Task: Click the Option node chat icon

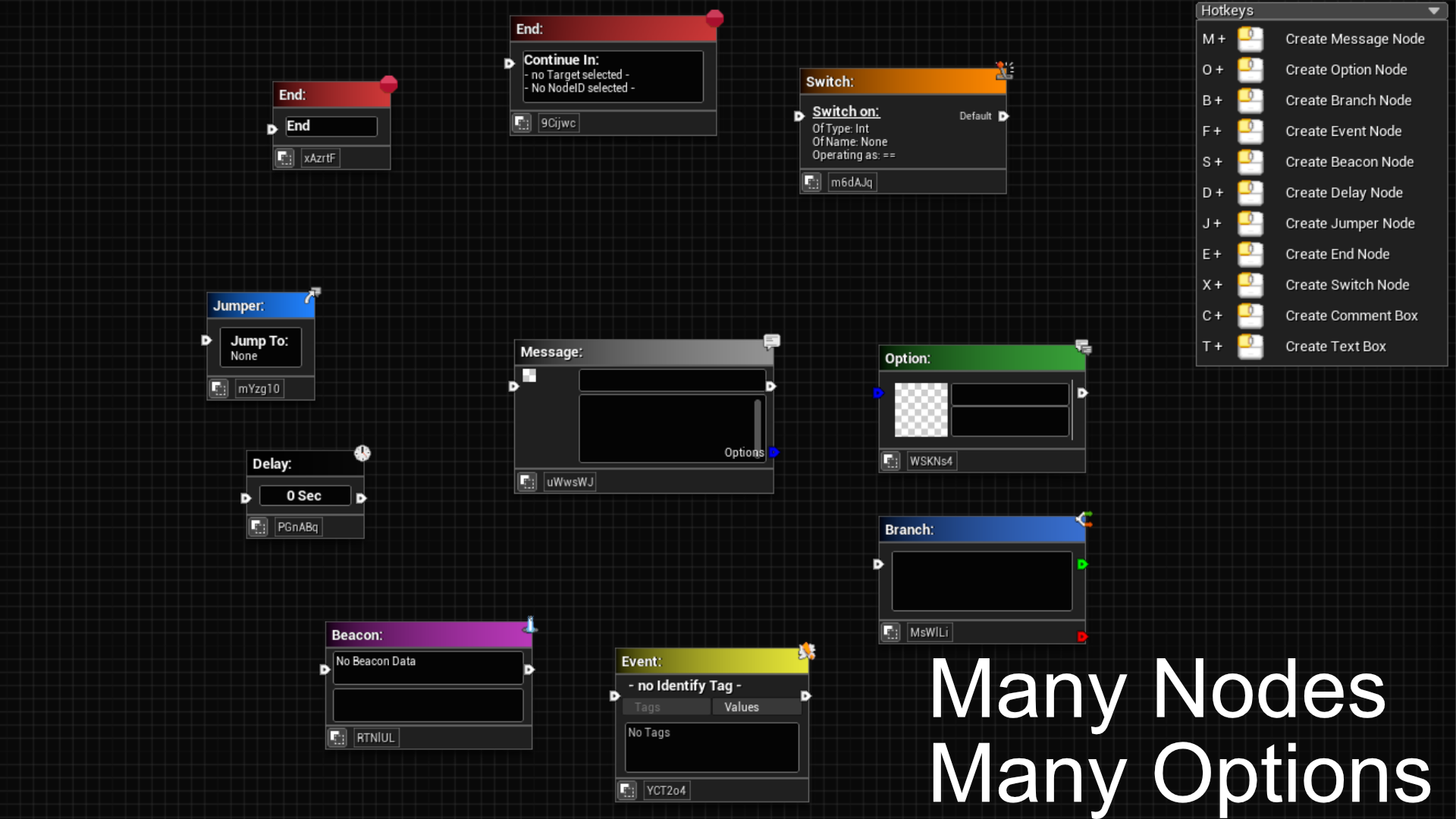Action: click(1083, 347)
